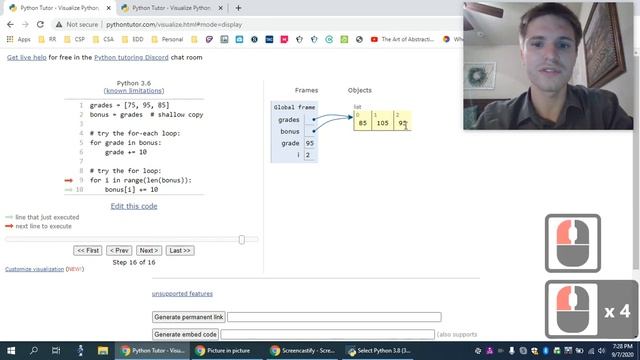640x360 pixels.
Task: Jump to last step with Last button
Action: coord(180,251)
